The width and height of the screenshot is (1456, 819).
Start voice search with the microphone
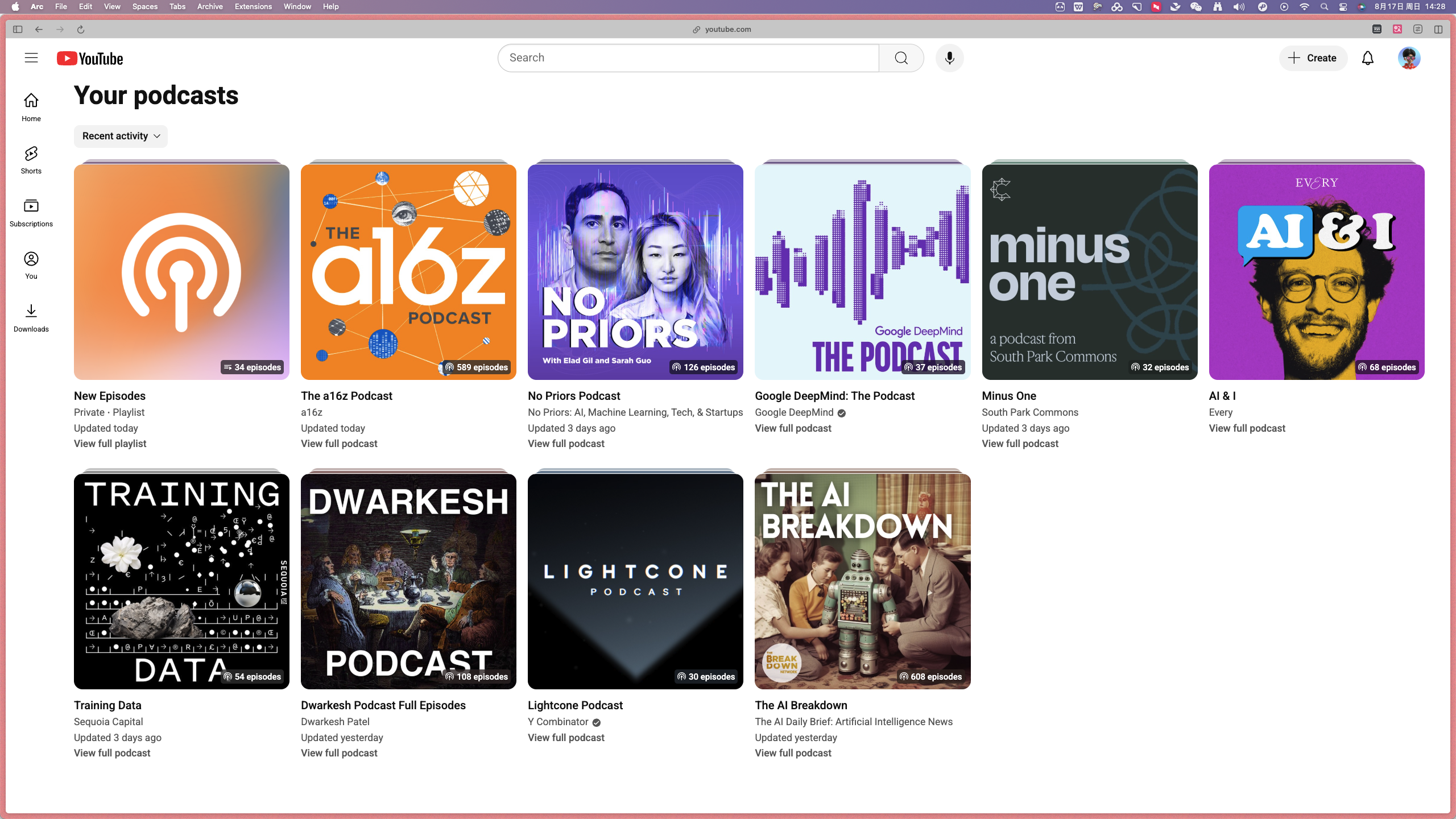pos(949,58)
